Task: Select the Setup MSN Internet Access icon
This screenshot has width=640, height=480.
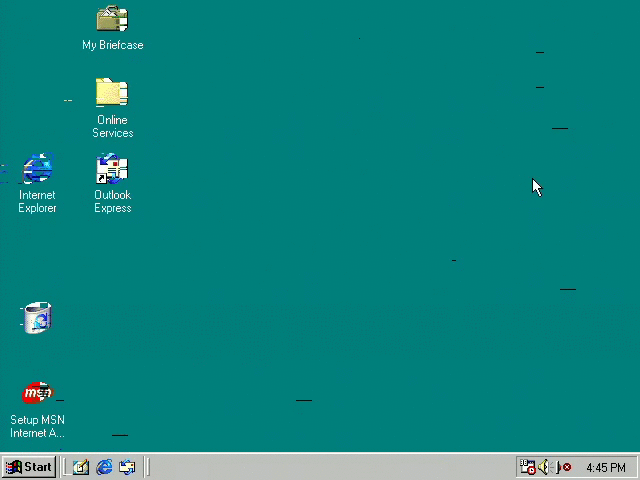Action: tap(38, 393)
